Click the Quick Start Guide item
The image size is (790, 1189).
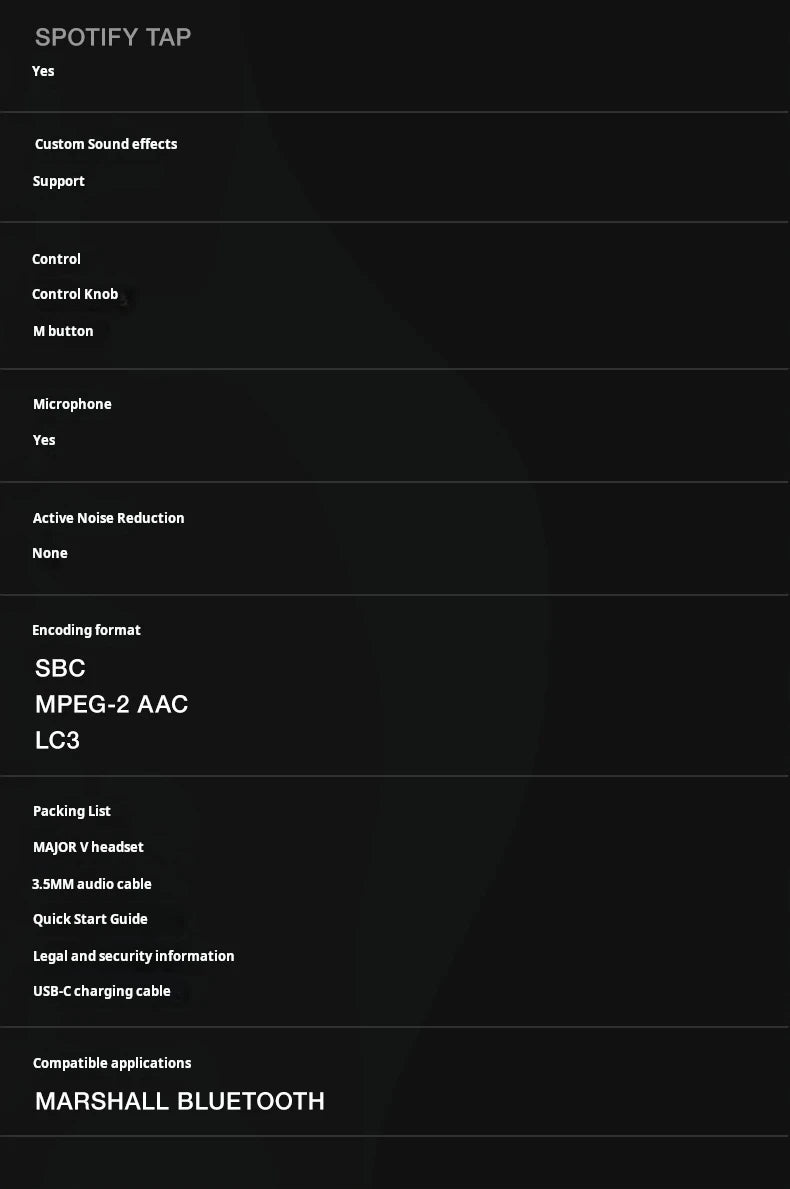click(x=90, y=919)
